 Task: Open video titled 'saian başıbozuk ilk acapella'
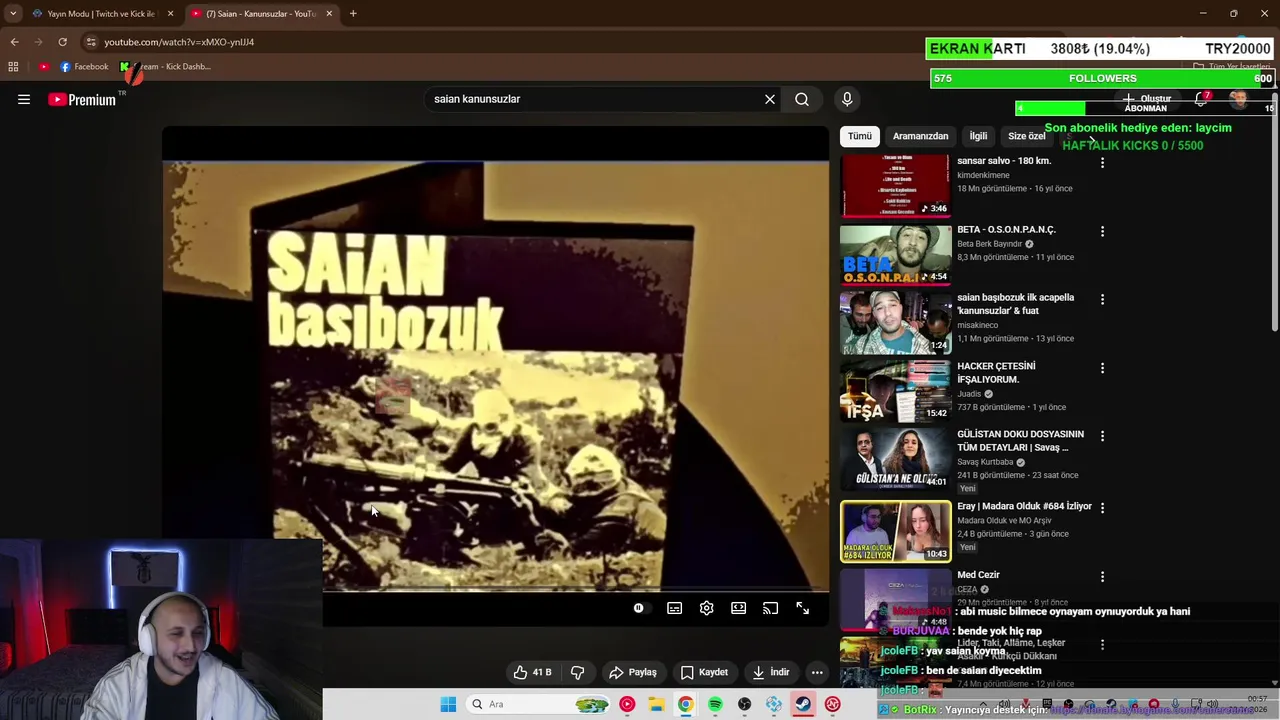click(x=1015, y=304)
